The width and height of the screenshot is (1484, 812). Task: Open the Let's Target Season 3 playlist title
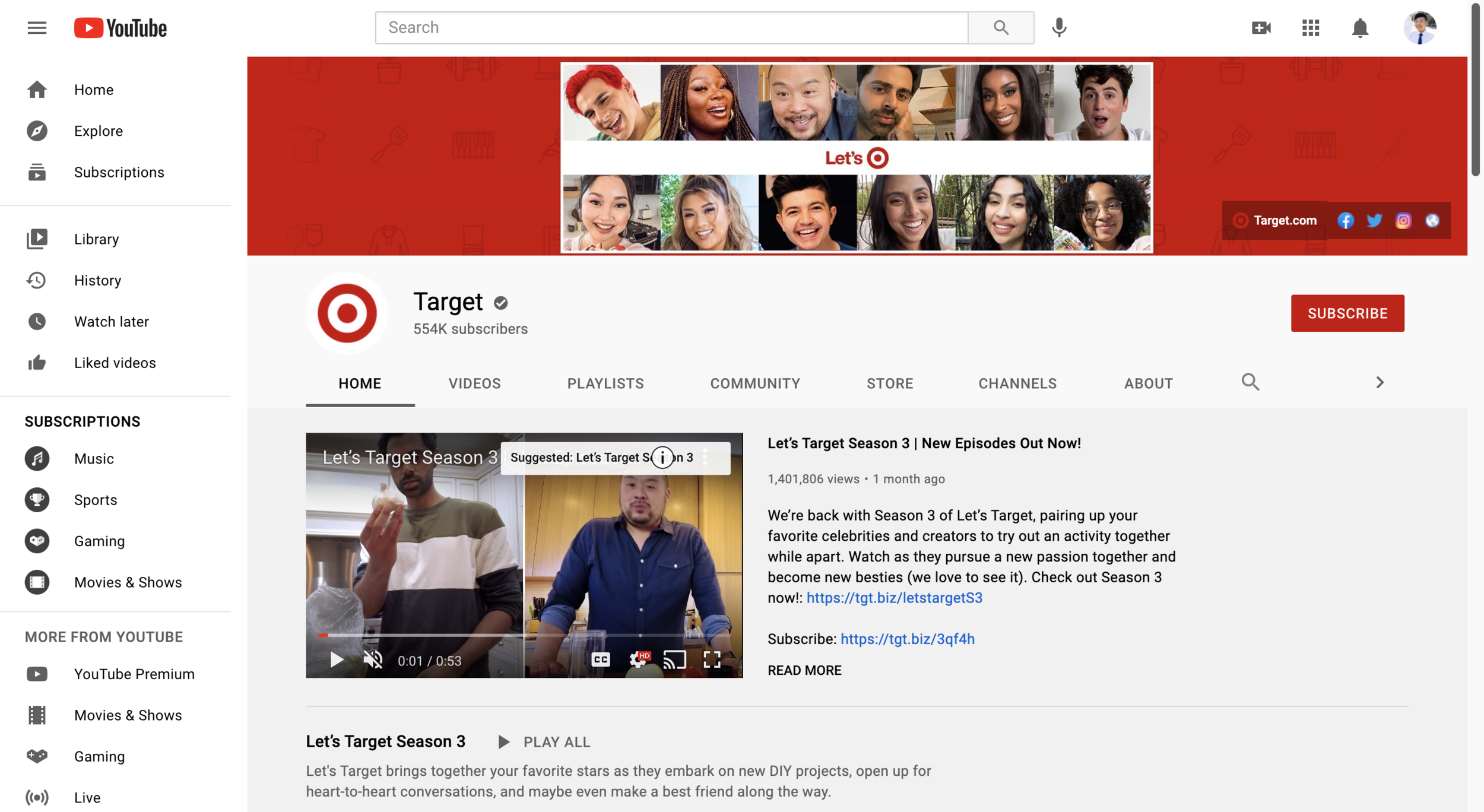tap(386, 741)
